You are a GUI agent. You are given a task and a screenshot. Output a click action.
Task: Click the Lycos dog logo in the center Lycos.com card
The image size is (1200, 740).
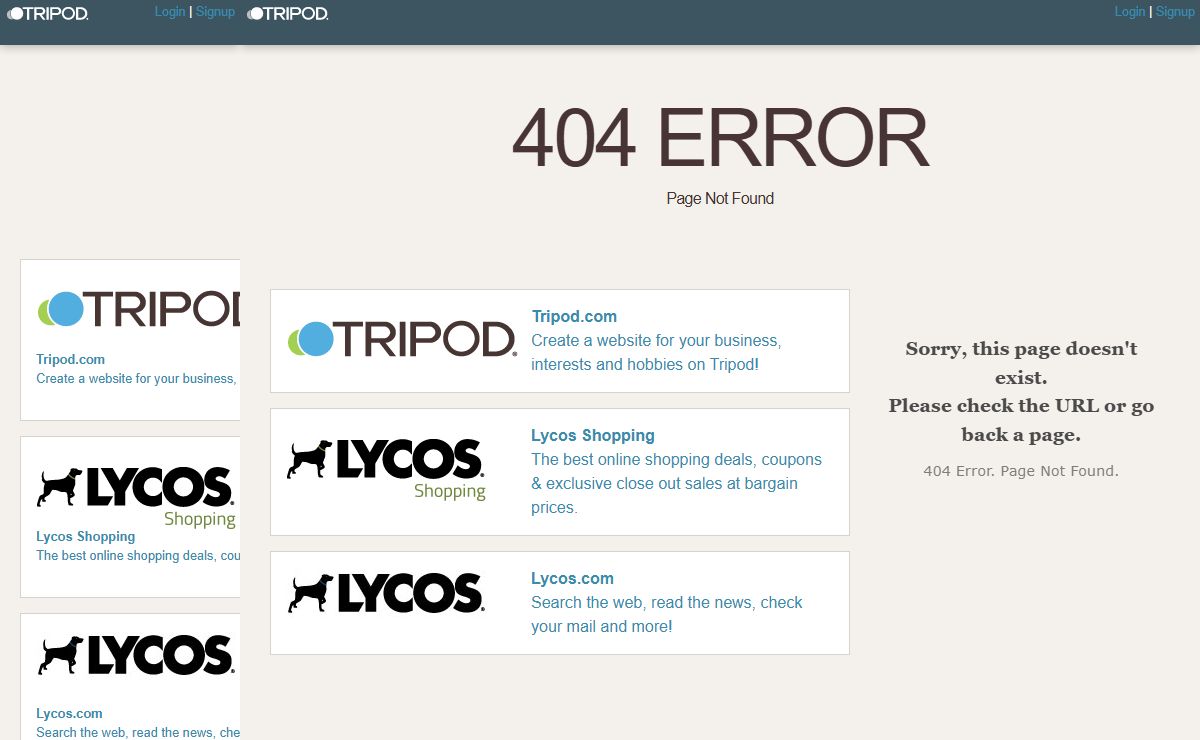coord(386,593)
